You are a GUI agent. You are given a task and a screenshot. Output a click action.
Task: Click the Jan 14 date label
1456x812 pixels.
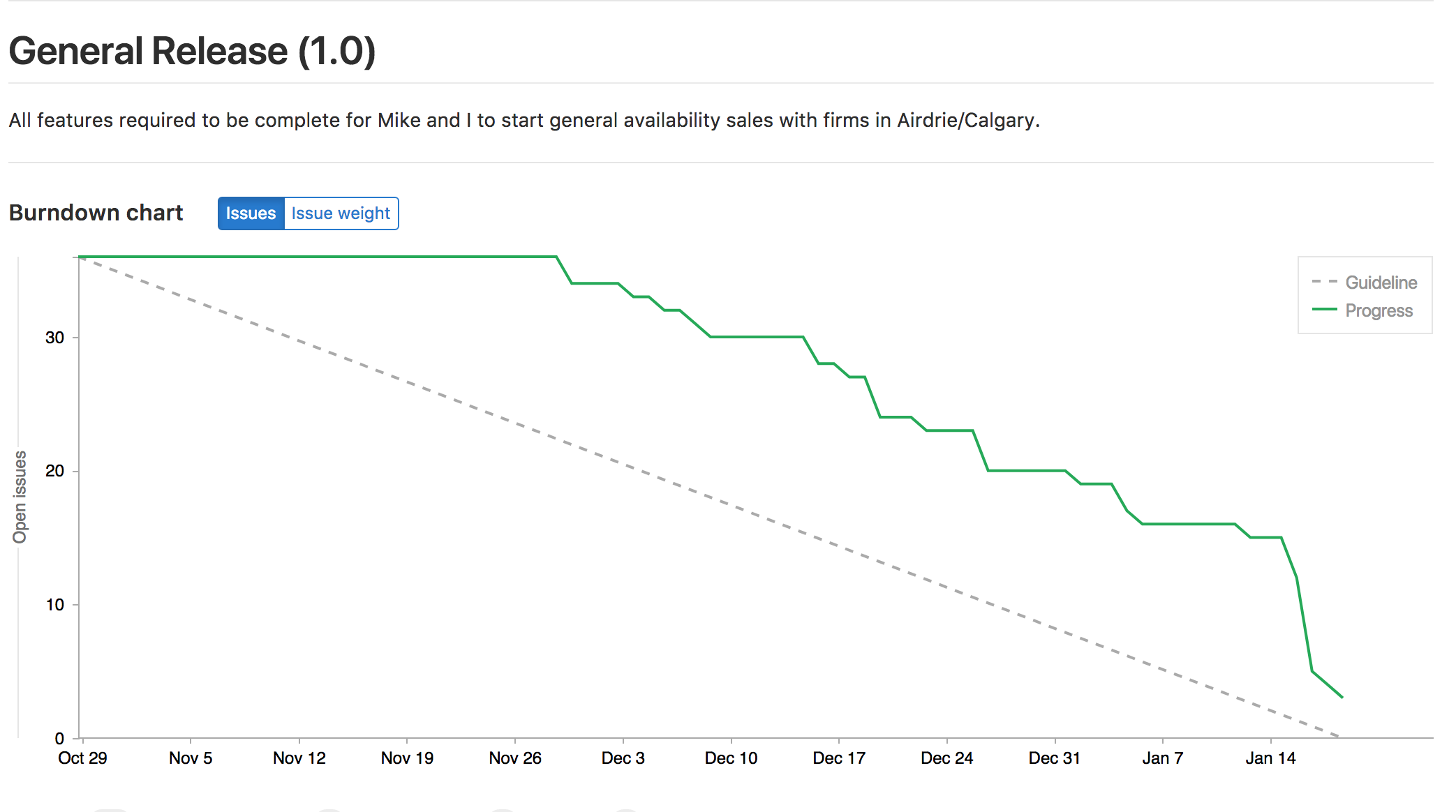(1271, 758)
